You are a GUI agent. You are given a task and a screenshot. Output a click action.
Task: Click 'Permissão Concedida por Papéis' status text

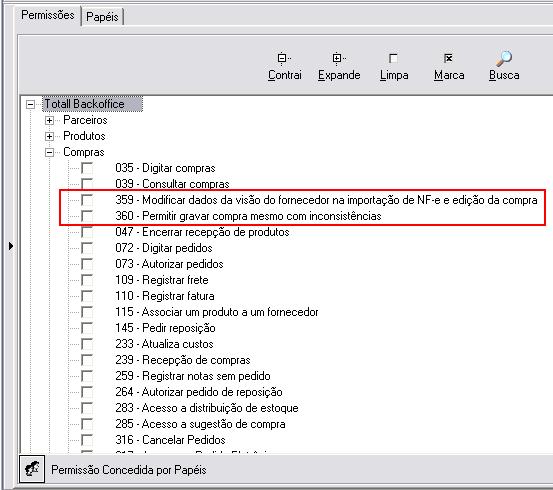pyautogui.click(x=129, y=470)
